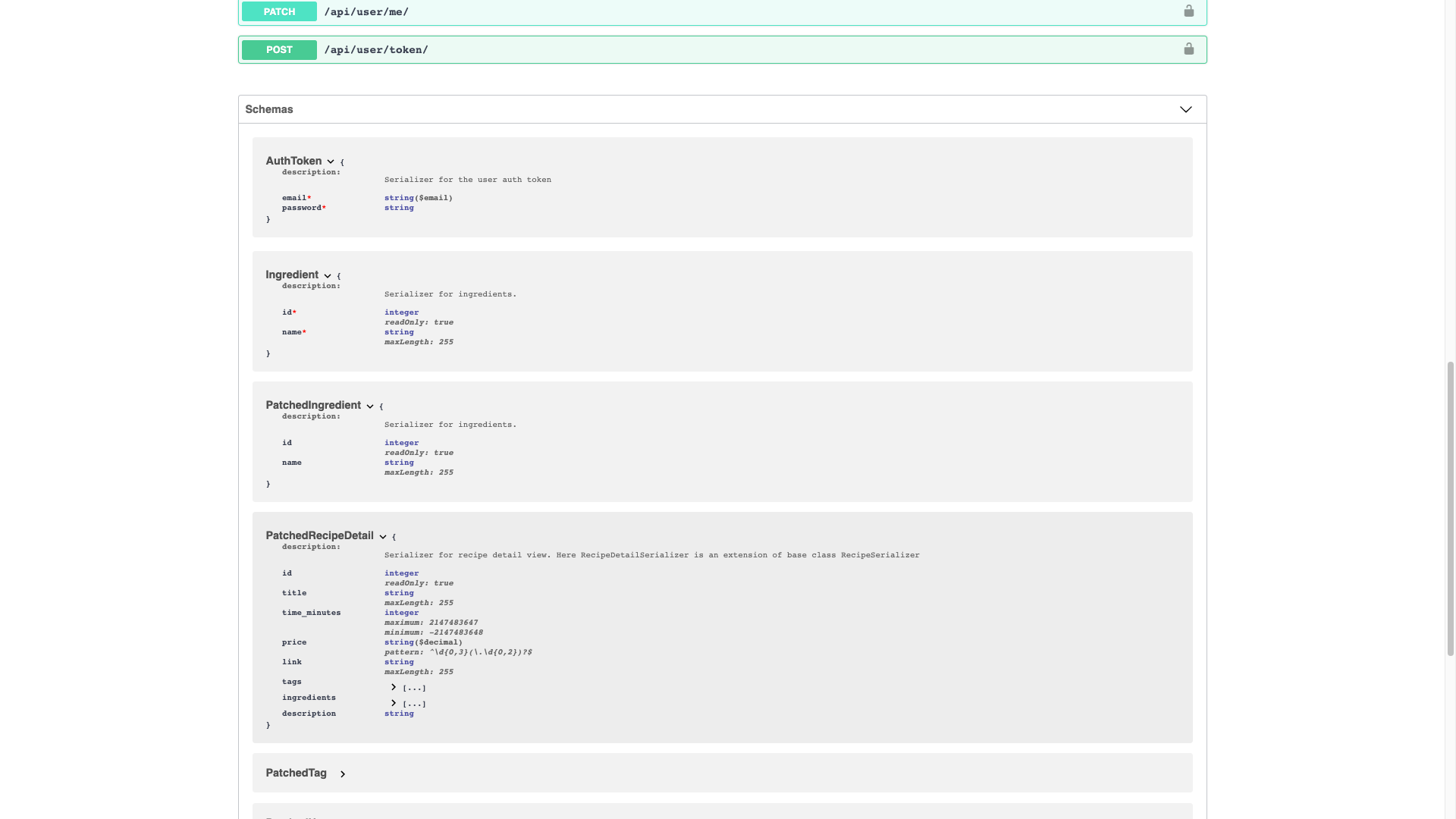This screenshot has width=1456, height=819.
Task: Click the /api/user/me/ path text
Action: 367,11
